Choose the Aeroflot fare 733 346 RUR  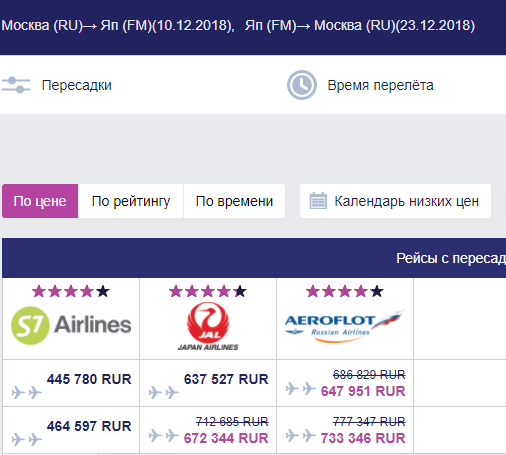363,438
